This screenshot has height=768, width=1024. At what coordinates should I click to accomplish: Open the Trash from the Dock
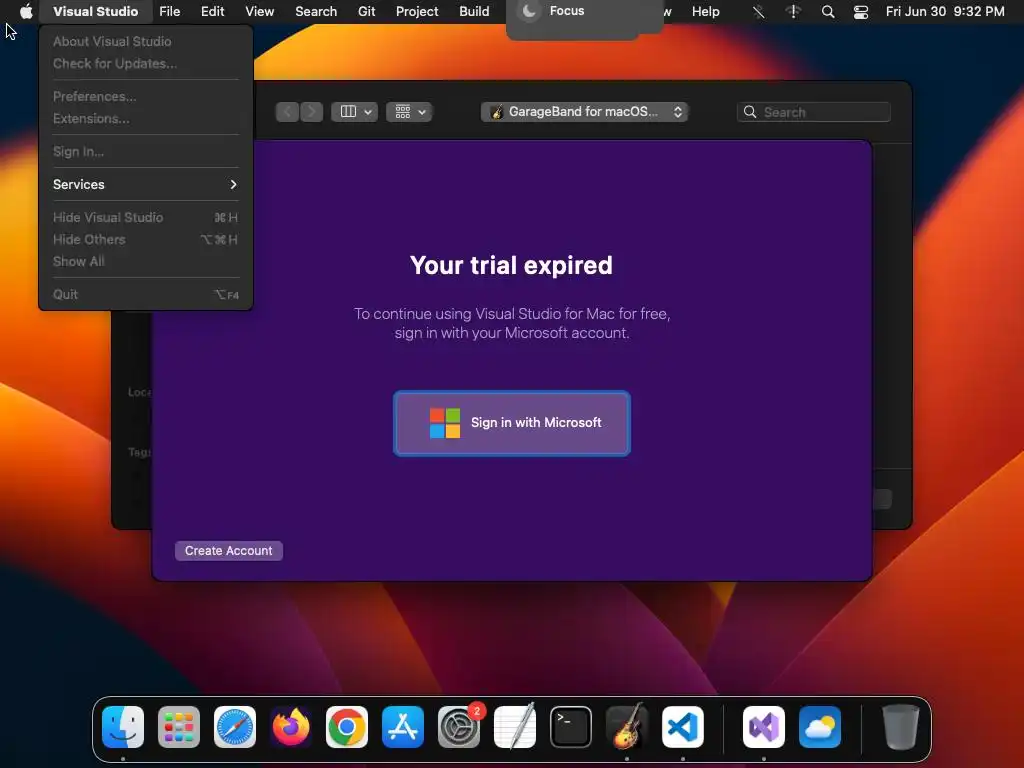901,727
